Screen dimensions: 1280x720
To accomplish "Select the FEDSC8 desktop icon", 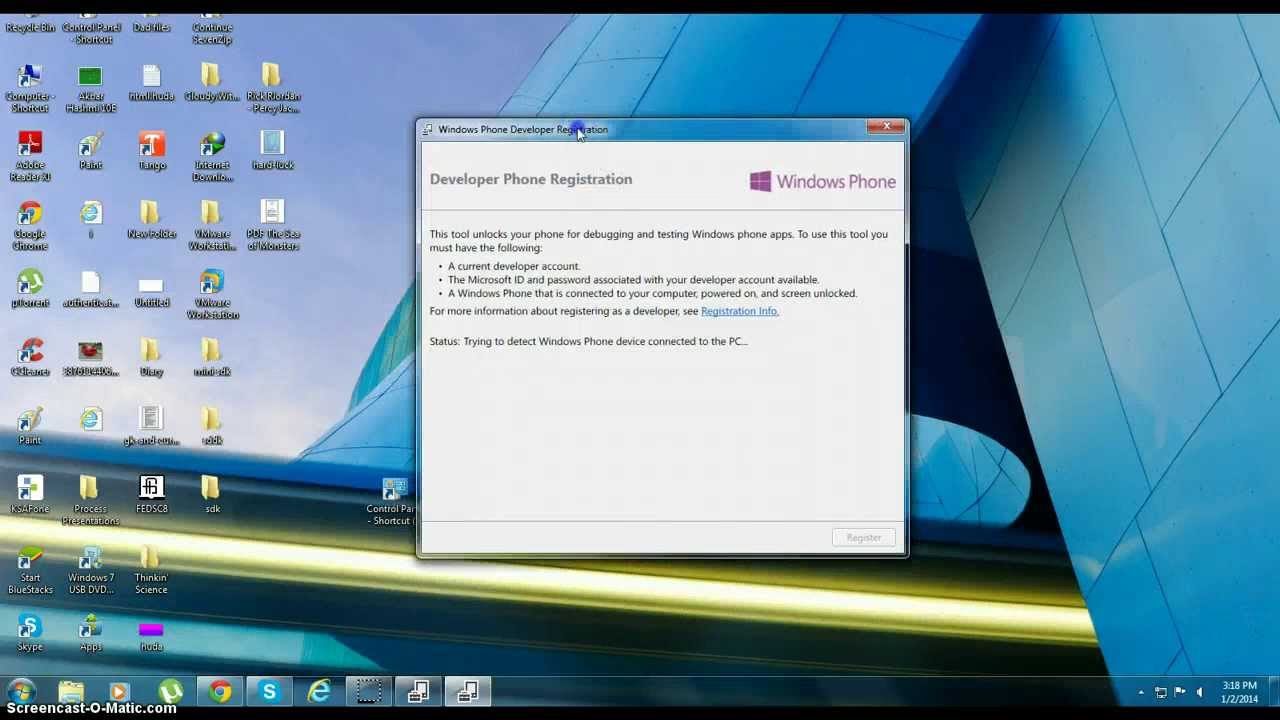I will pyautogui.click(x=151, y=496).
